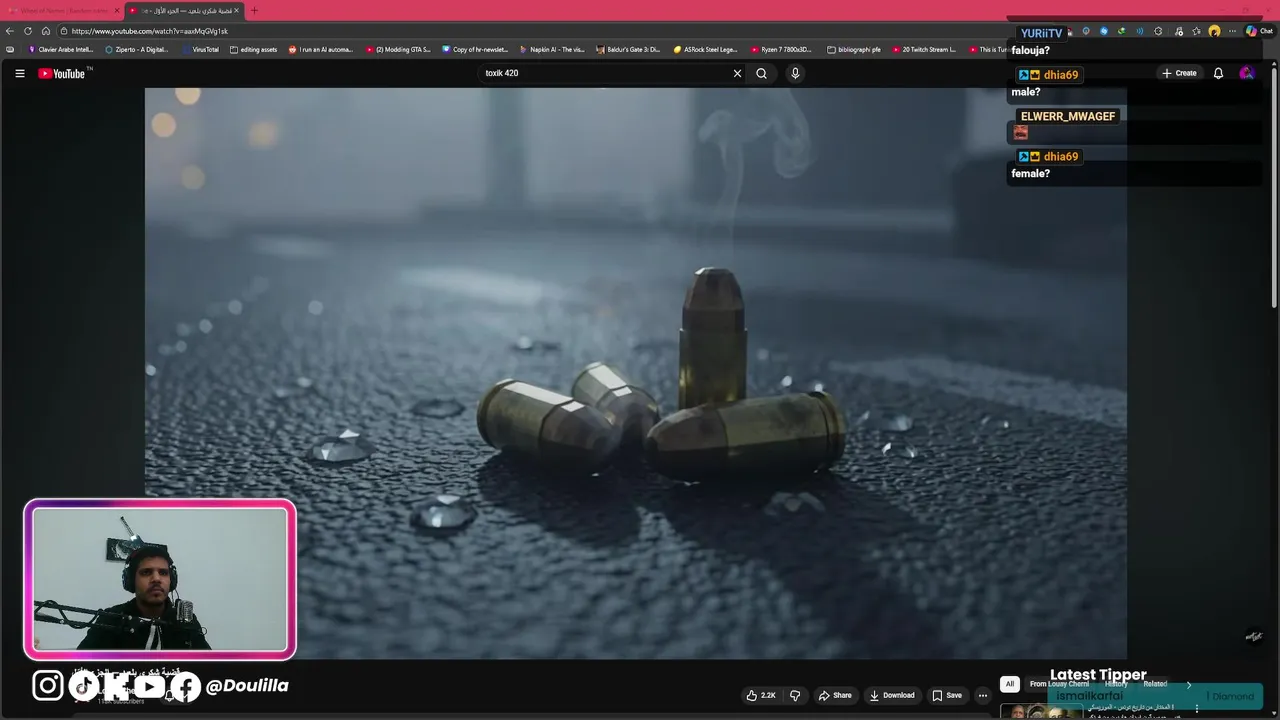Image resolution: width=1280 pixels, height=720 pixels.
Task: Go back with the browser back arrow
Action: pos(10,31)
